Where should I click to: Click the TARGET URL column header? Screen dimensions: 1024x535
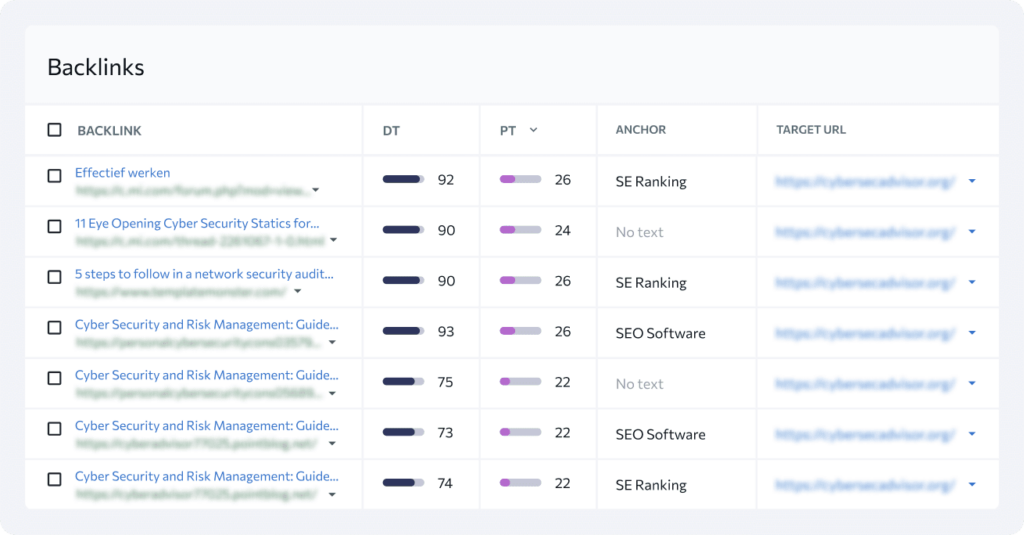click(811, 130)
